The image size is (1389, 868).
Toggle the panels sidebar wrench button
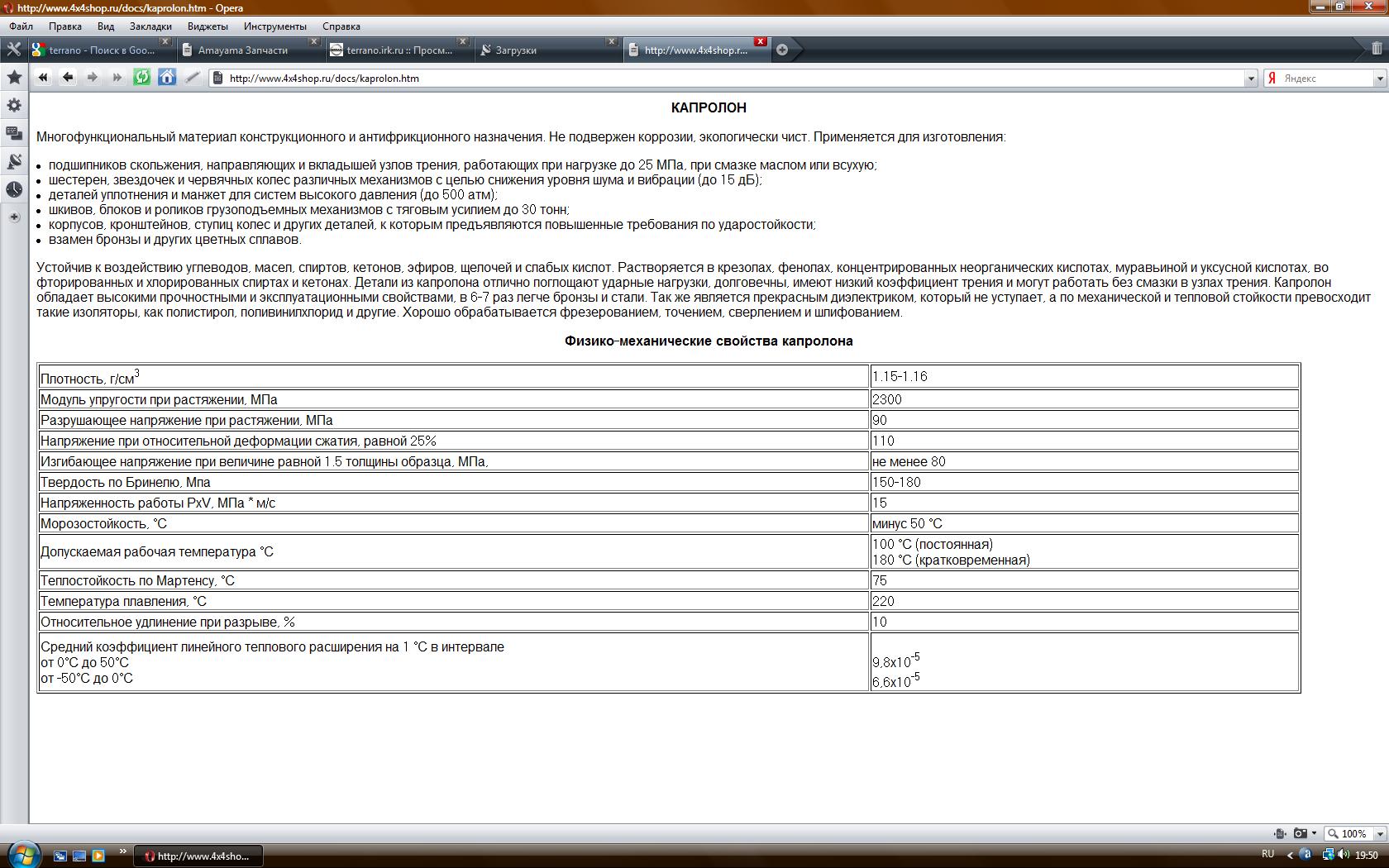(14, 50)
